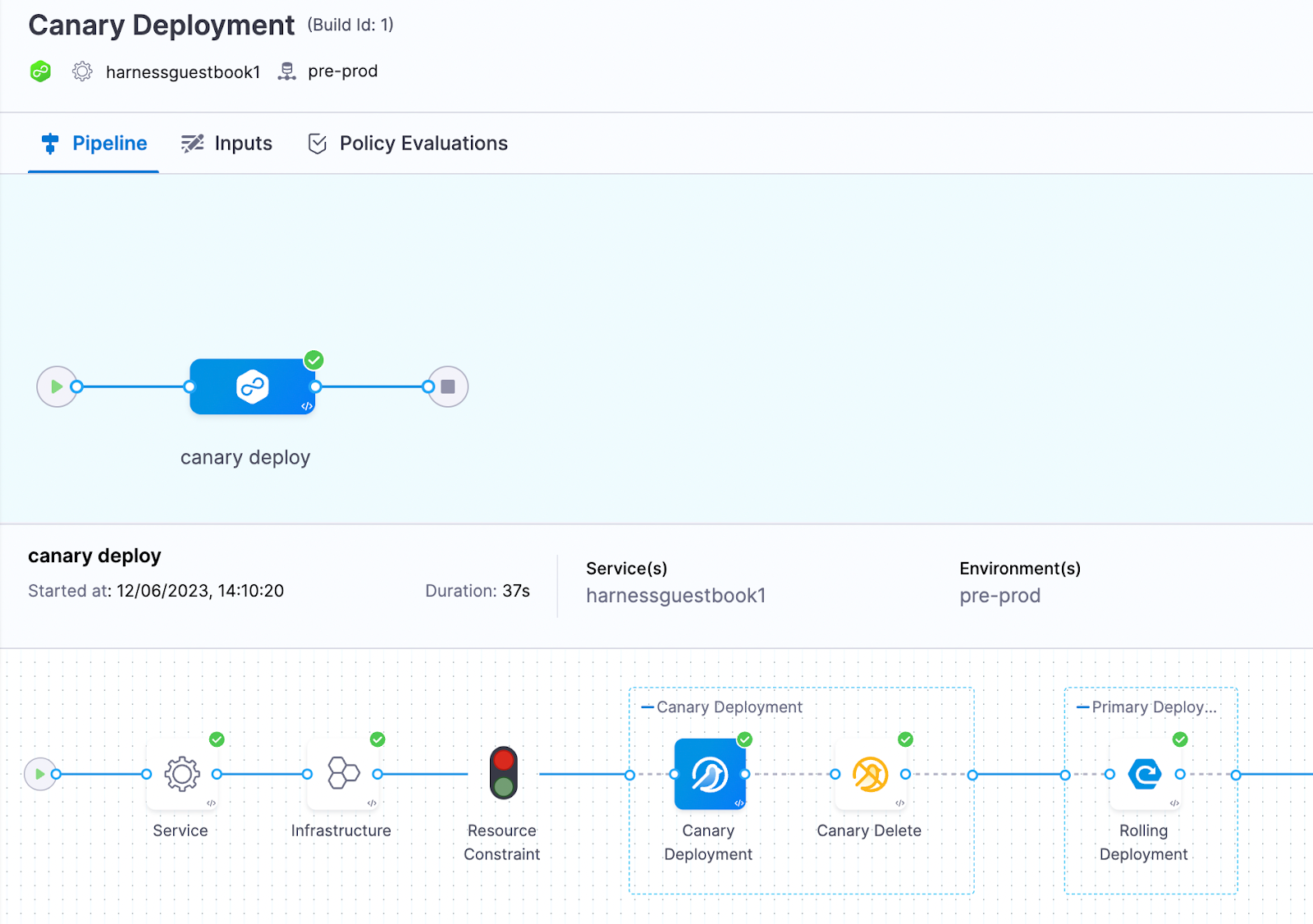Click the environment icon beside pre-prod
The height and width of the screenshot is (924, 1313).
coord(286,71)
